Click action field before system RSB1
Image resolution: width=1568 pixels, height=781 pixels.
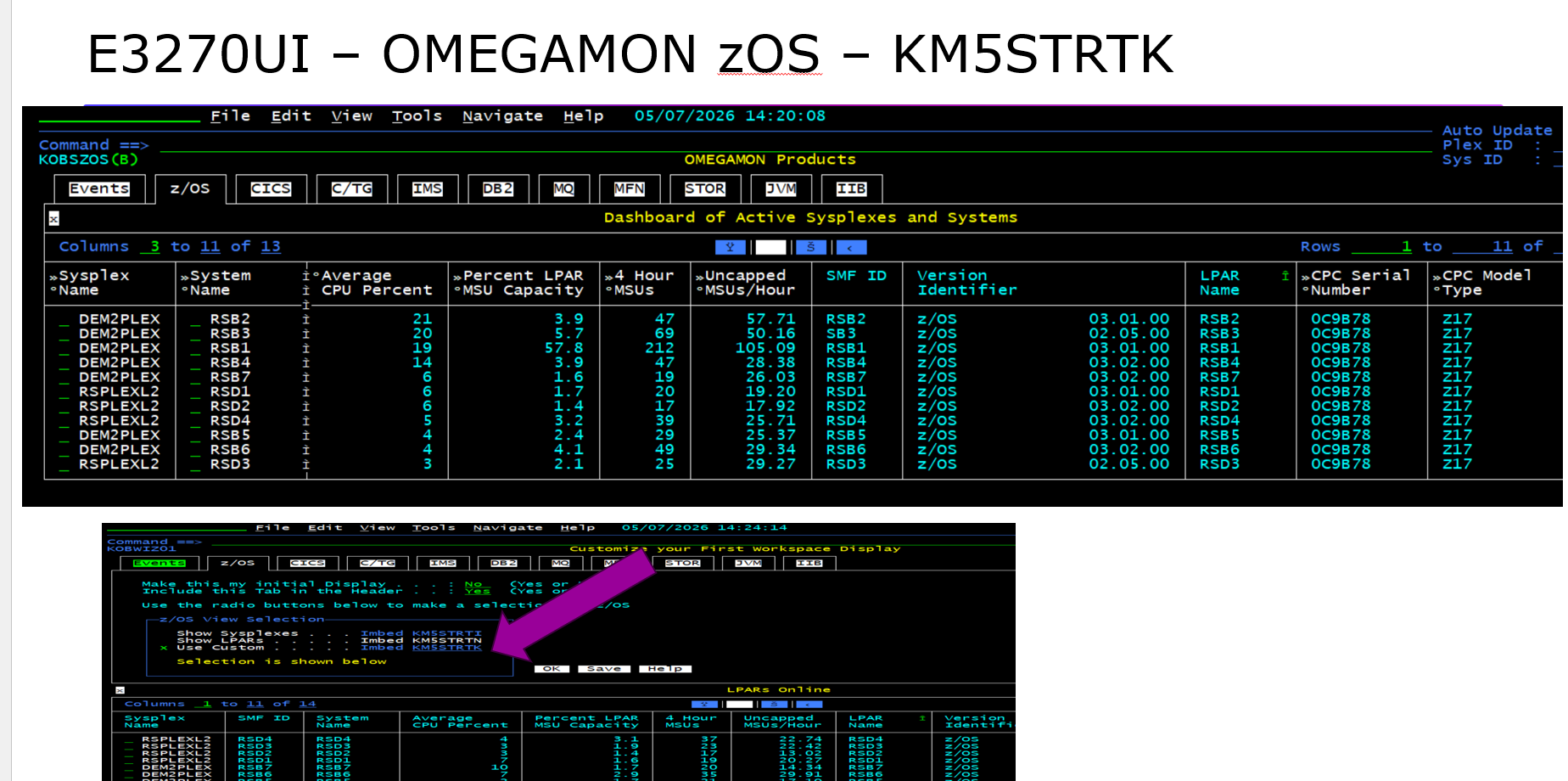[196, 348]
